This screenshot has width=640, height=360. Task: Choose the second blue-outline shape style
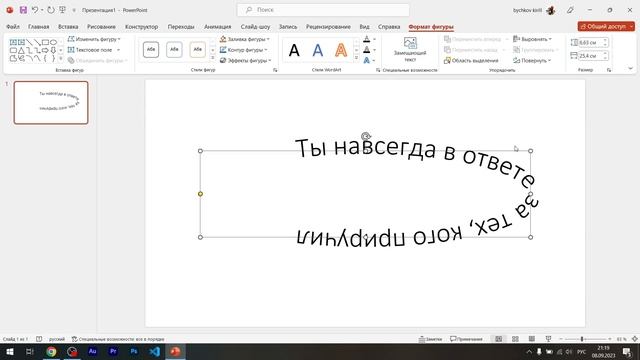pyautogui.click(x=174, y=49)
